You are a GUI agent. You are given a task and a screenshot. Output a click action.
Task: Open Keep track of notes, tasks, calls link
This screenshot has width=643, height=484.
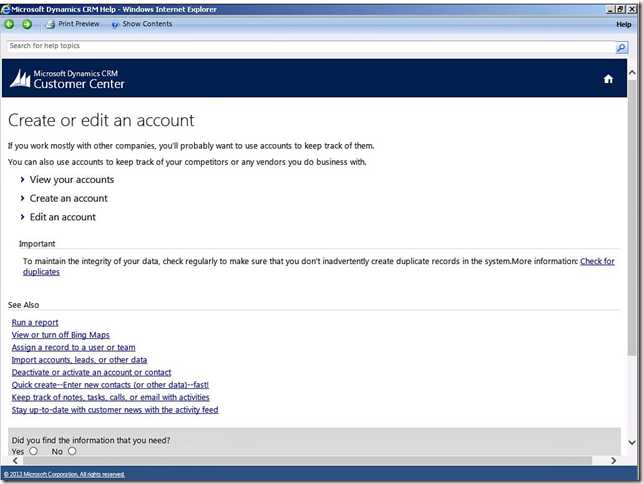[110, 397]
